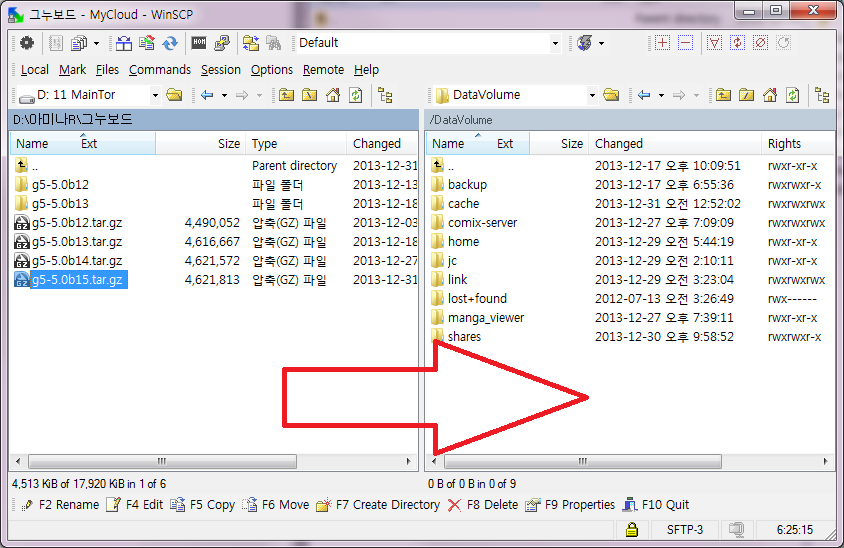The height and width of the screenshot is (548, 844).
Task: Open the local drive D: dropdown
Action: (155, 95)
